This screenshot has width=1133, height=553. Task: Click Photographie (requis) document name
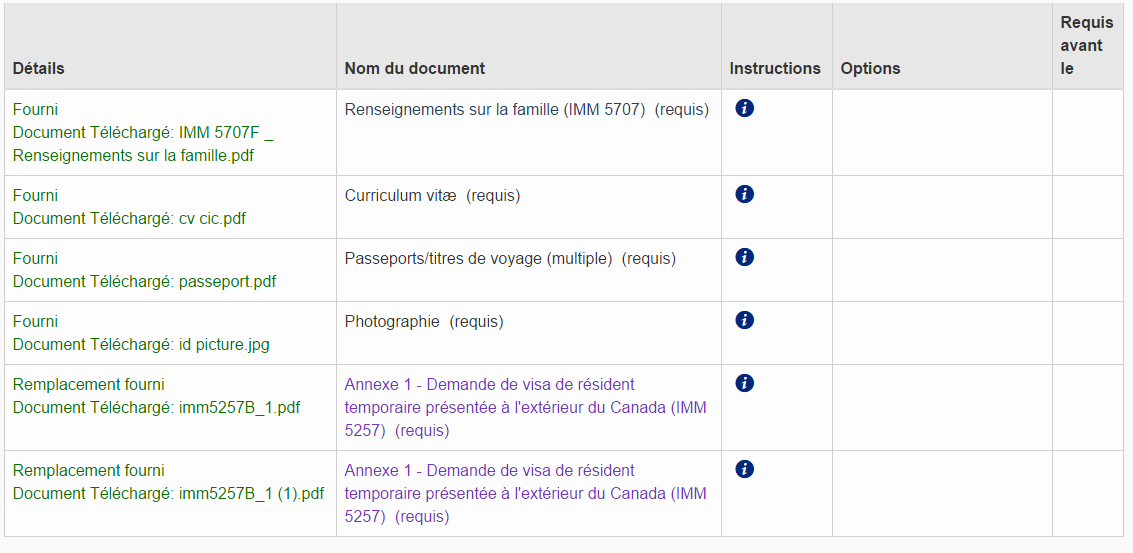pos(424,322)
